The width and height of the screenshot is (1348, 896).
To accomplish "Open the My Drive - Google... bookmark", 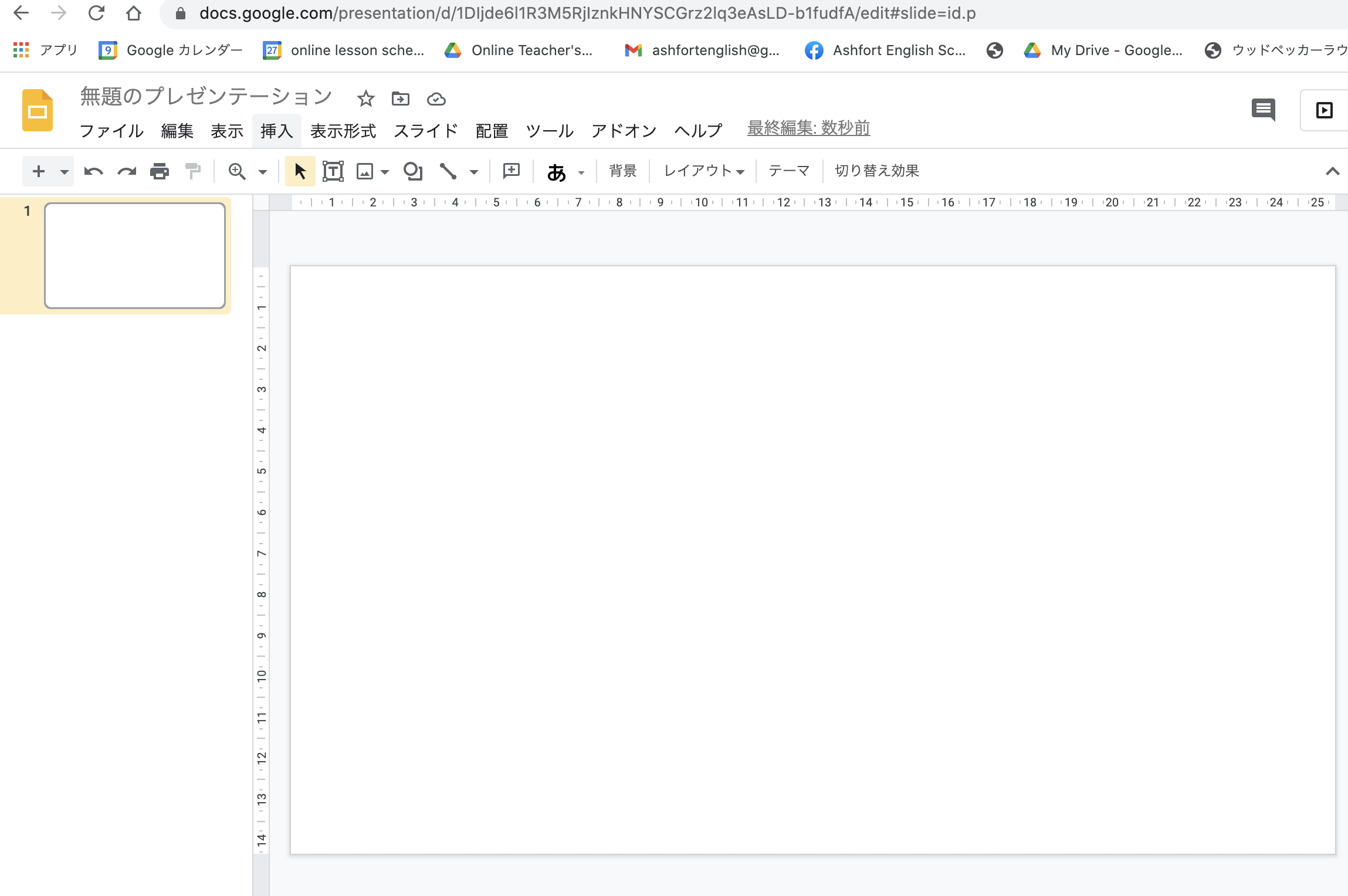I will [1103, 50].
